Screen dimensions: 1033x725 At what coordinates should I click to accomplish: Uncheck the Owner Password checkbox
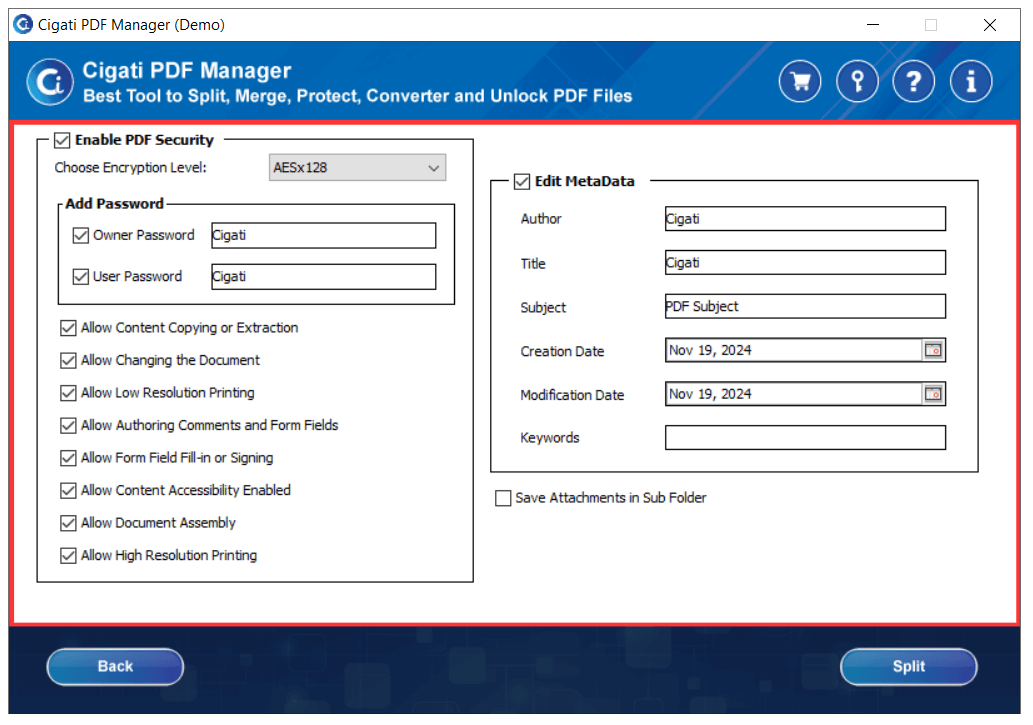(x=80, y=235)
